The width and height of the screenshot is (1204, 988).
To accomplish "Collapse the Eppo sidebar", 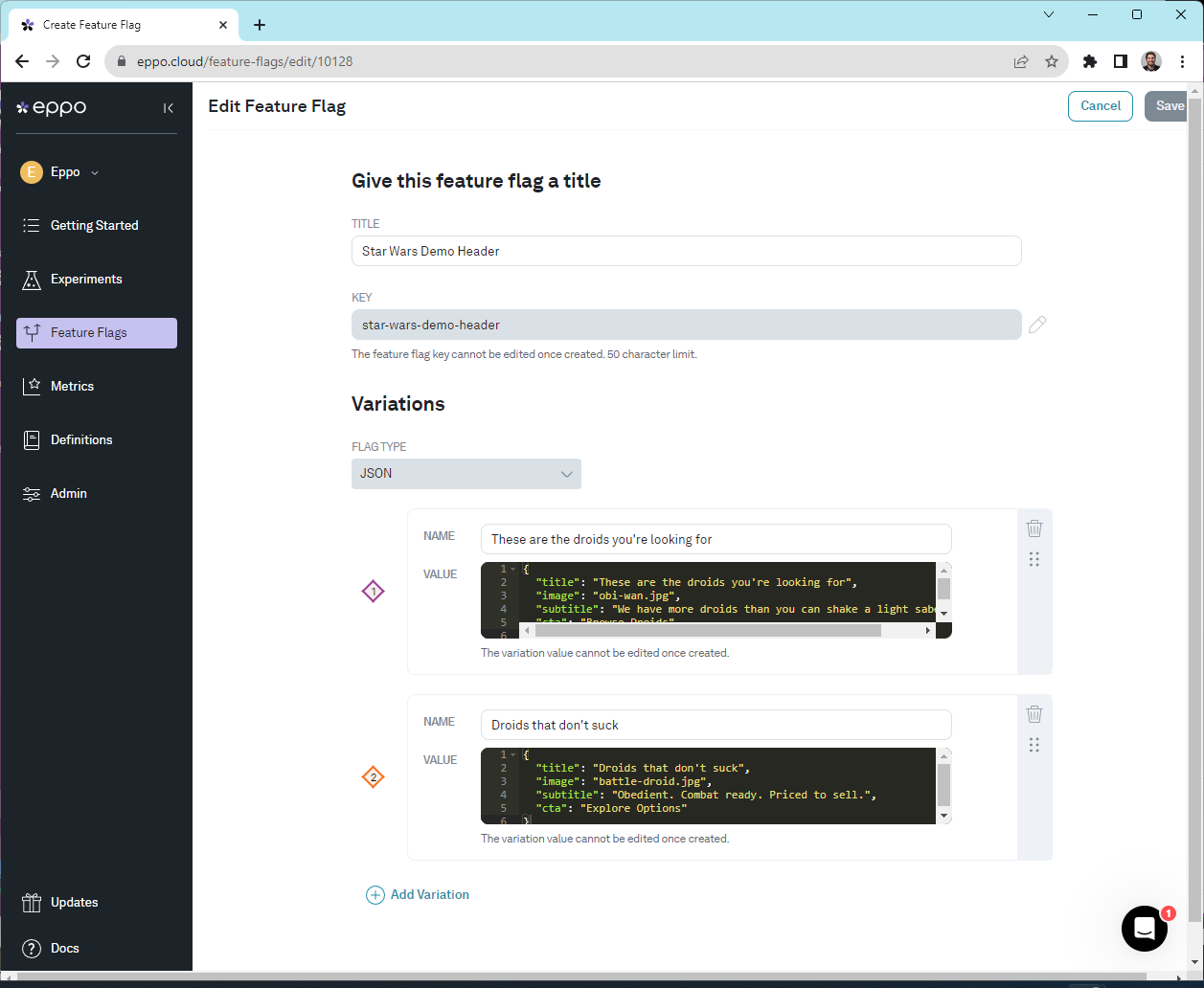I will point(169,108).
